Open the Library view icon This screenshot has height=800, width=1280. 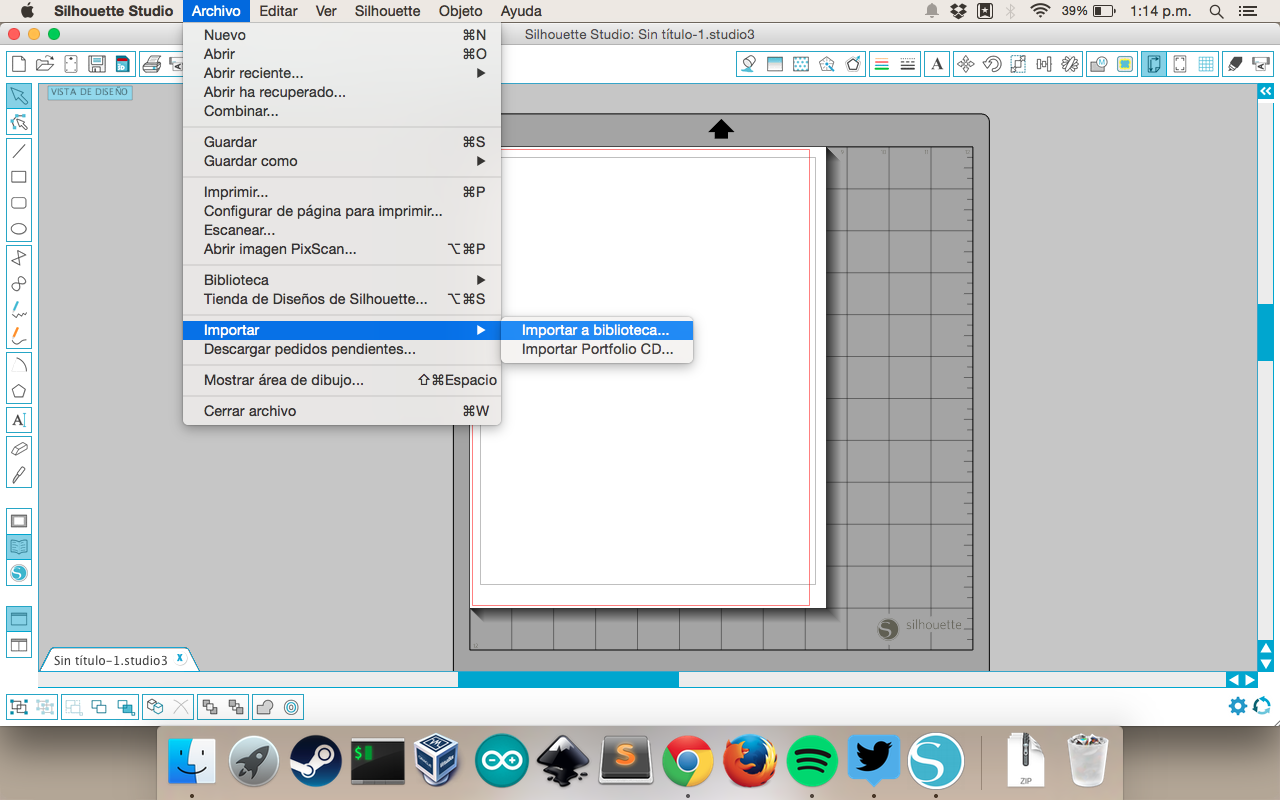click(18, 547)
